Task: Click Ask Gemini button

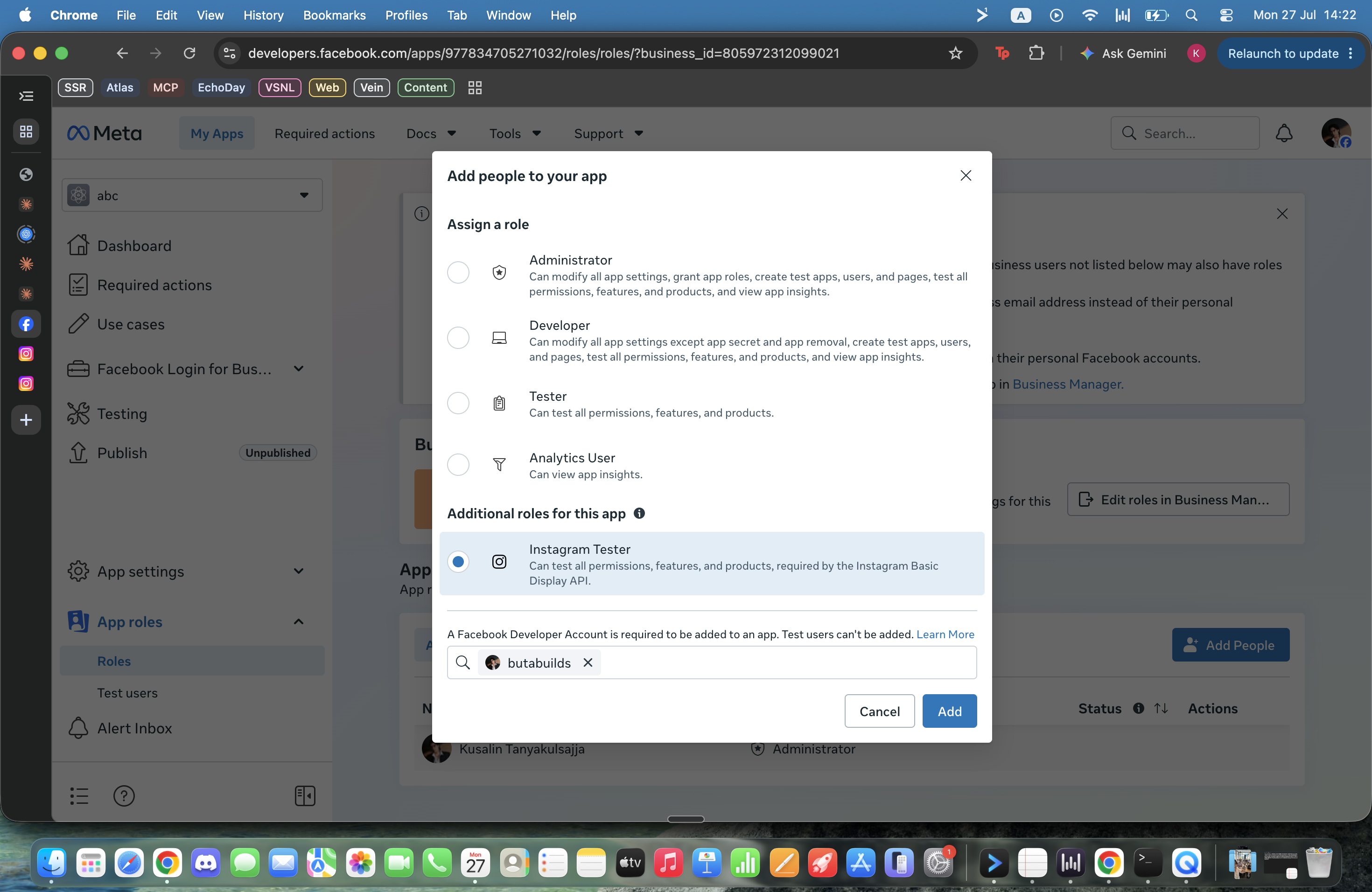Action: pos(1123,54)
